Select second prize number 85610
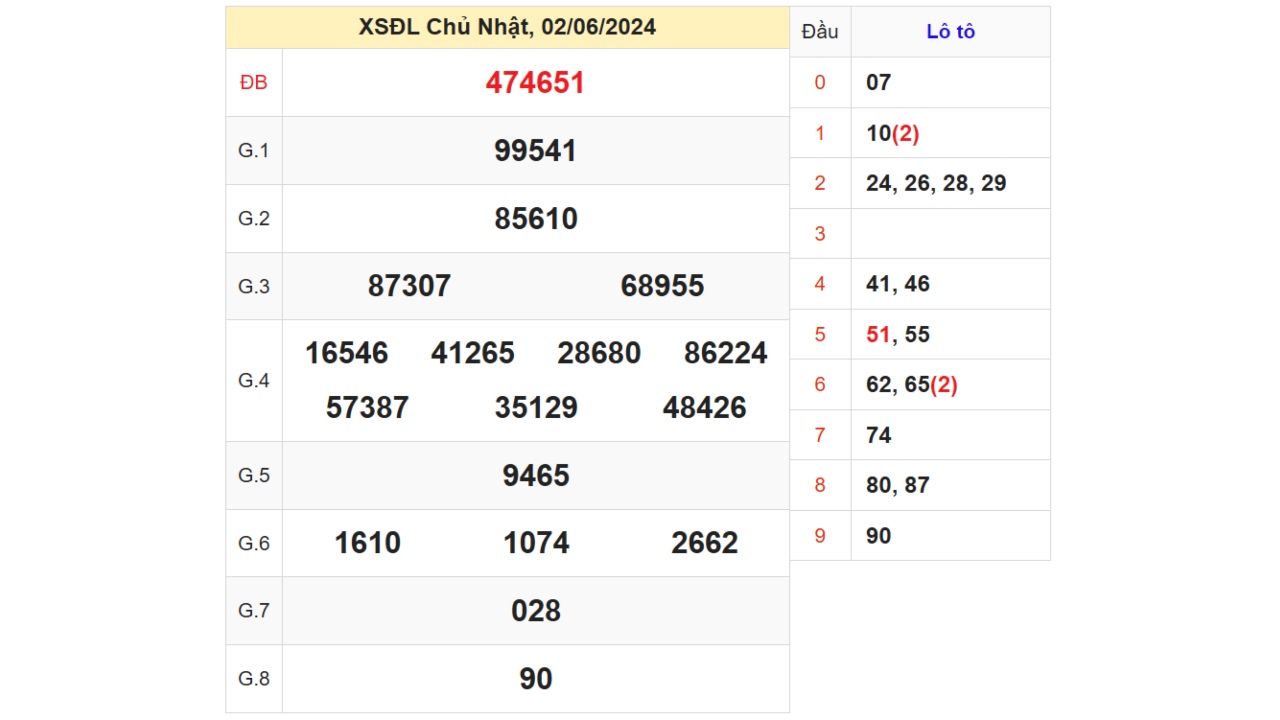This screenshot has height=720, width=1280. point(535,219)
